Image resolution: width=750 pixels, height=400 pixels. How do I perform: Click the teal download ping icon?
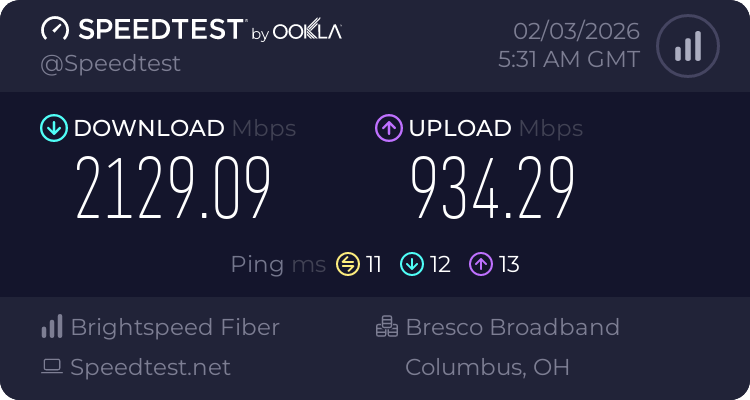pos(412,264)
